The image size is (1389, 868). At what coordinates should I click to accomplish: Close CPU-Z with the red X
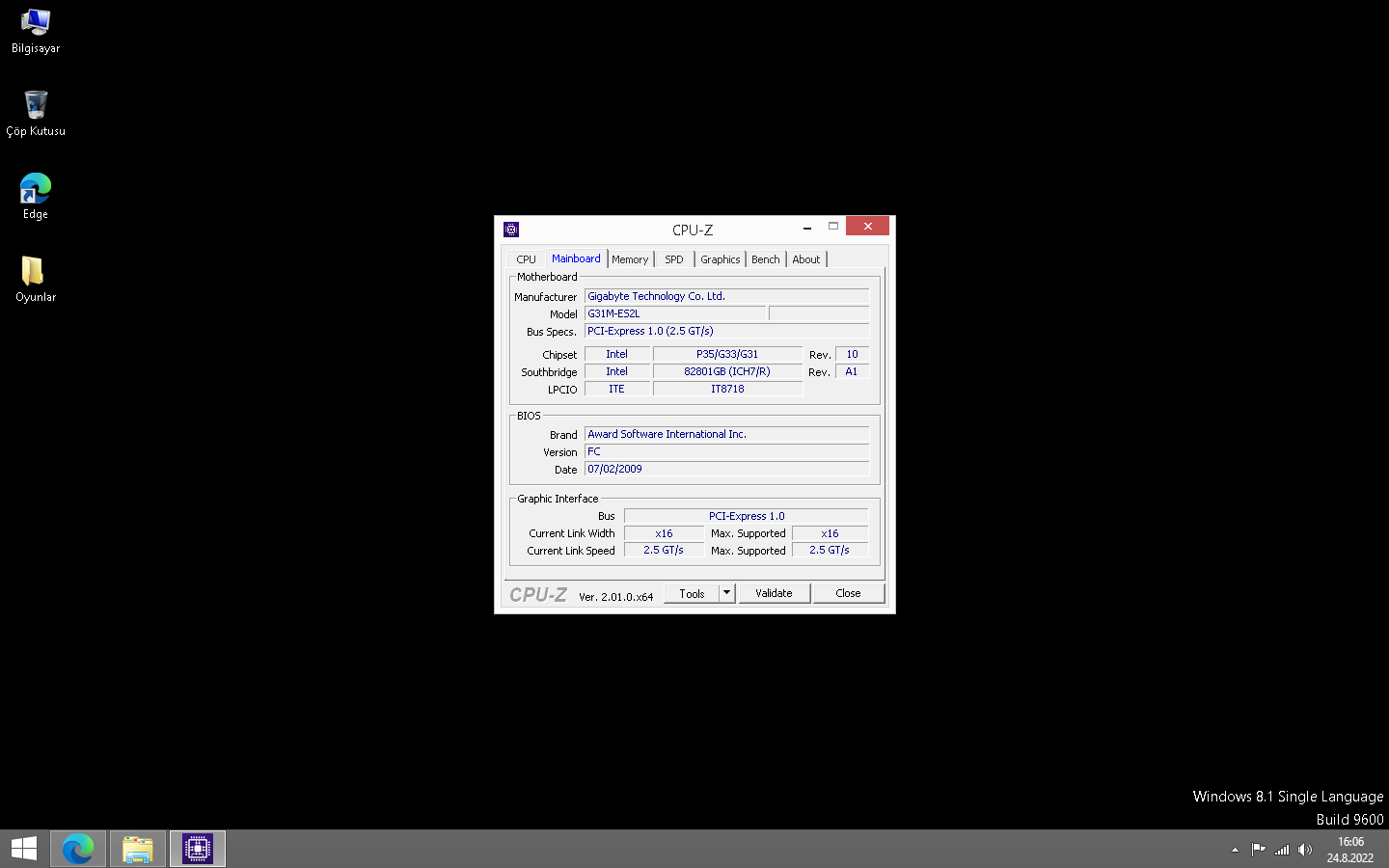(x=868, y=226)
